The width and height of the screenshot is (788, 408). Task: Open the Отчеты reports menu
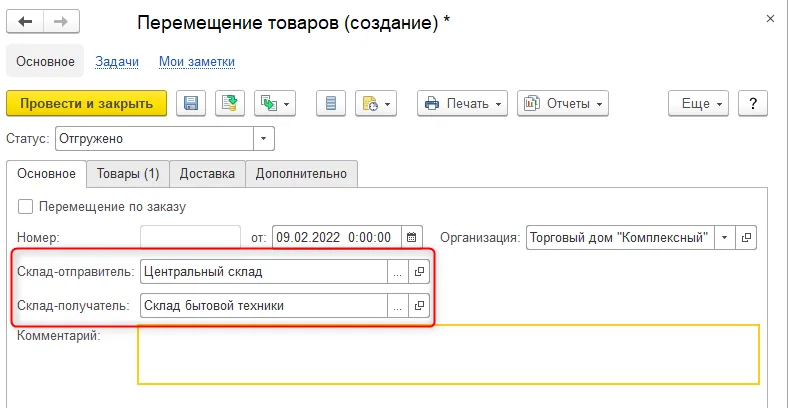tap(563, 104)
